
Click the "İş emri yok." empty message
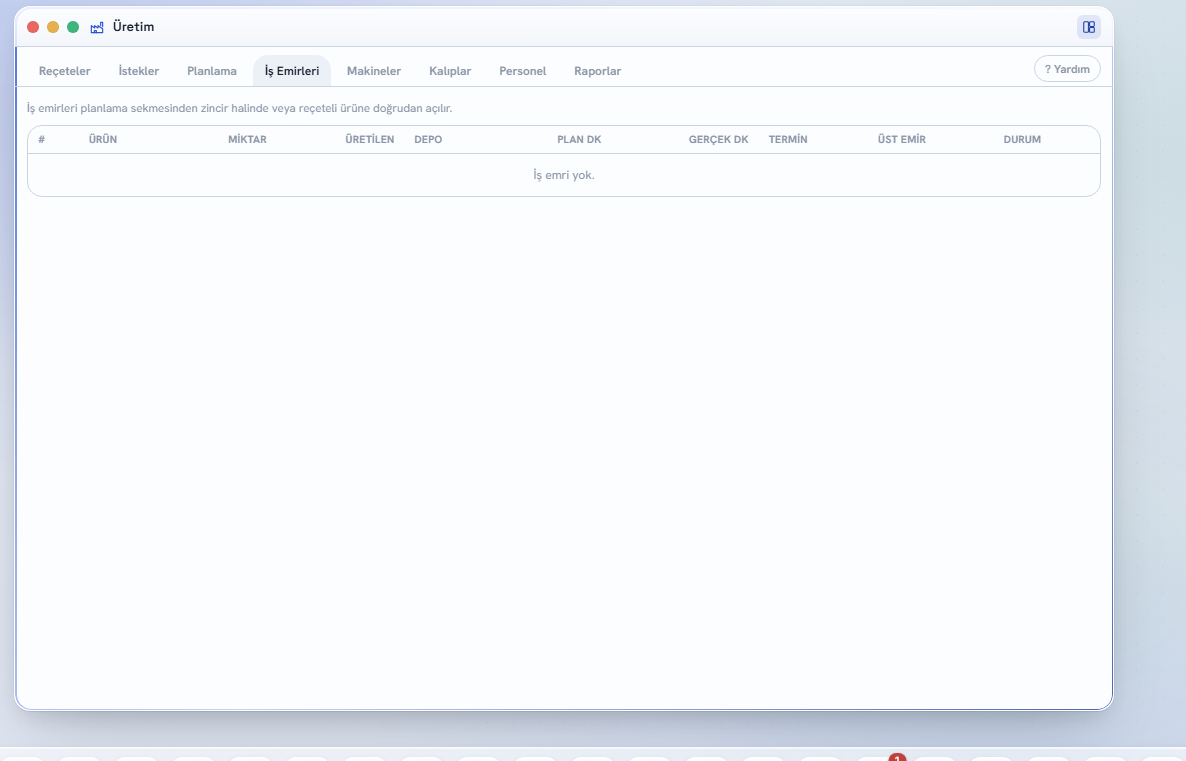pos(564,175)
